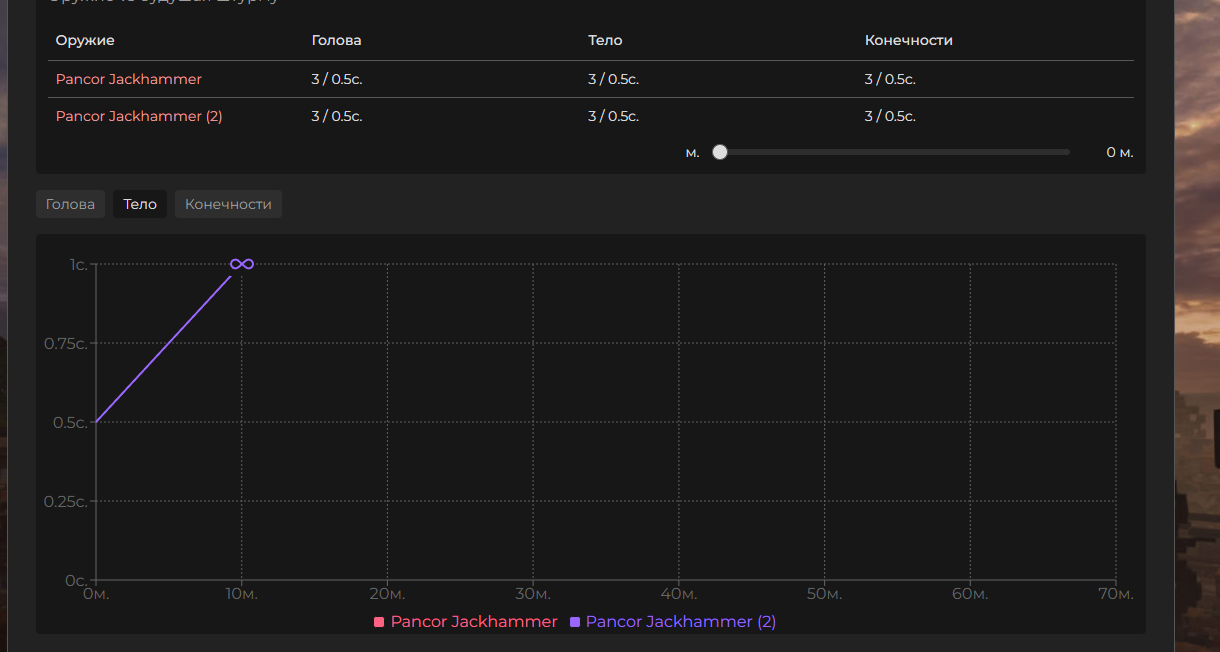Screen dimensions: 1220x652
Task: Toggle Pancor Jackhammer series via legend label
Action: coord(473,622)
